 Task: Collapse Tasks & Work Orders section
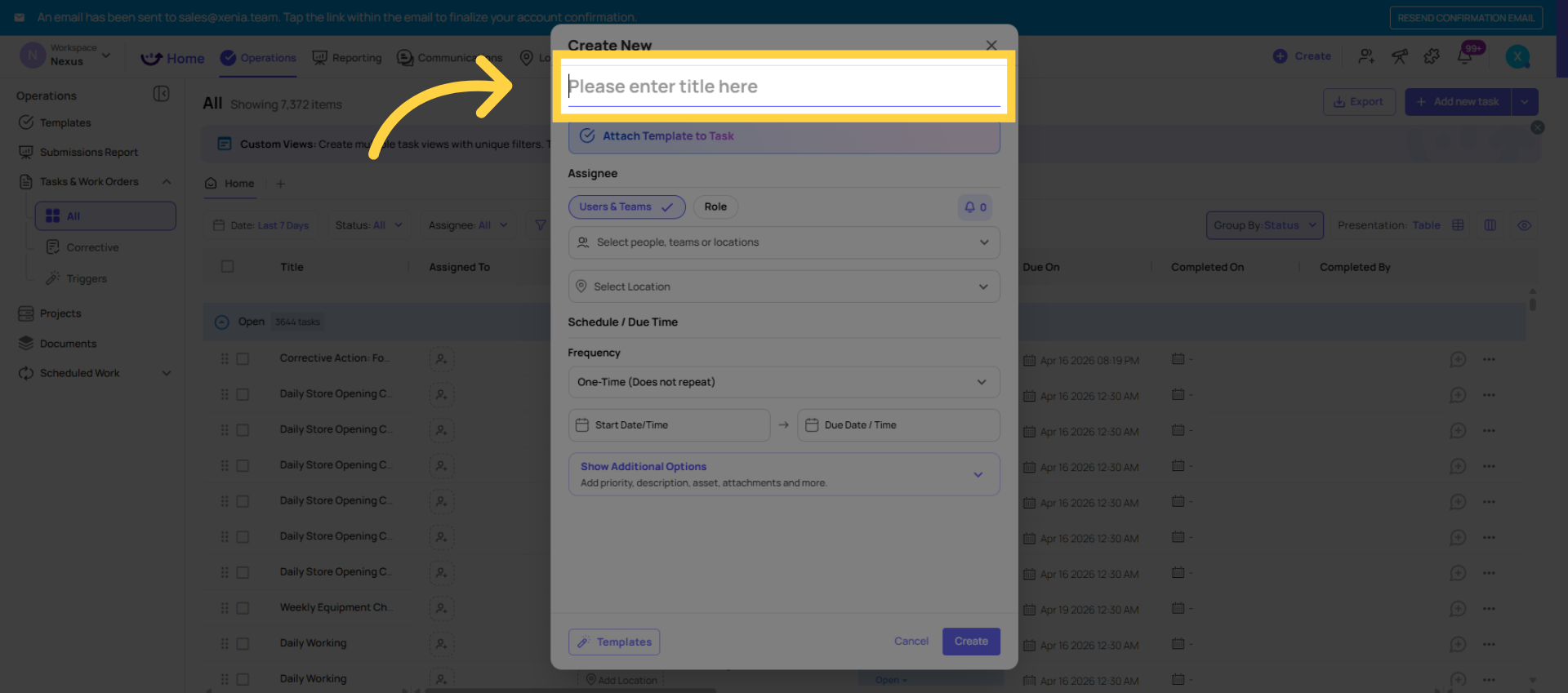pyautogui.click(x=167, y=182)
